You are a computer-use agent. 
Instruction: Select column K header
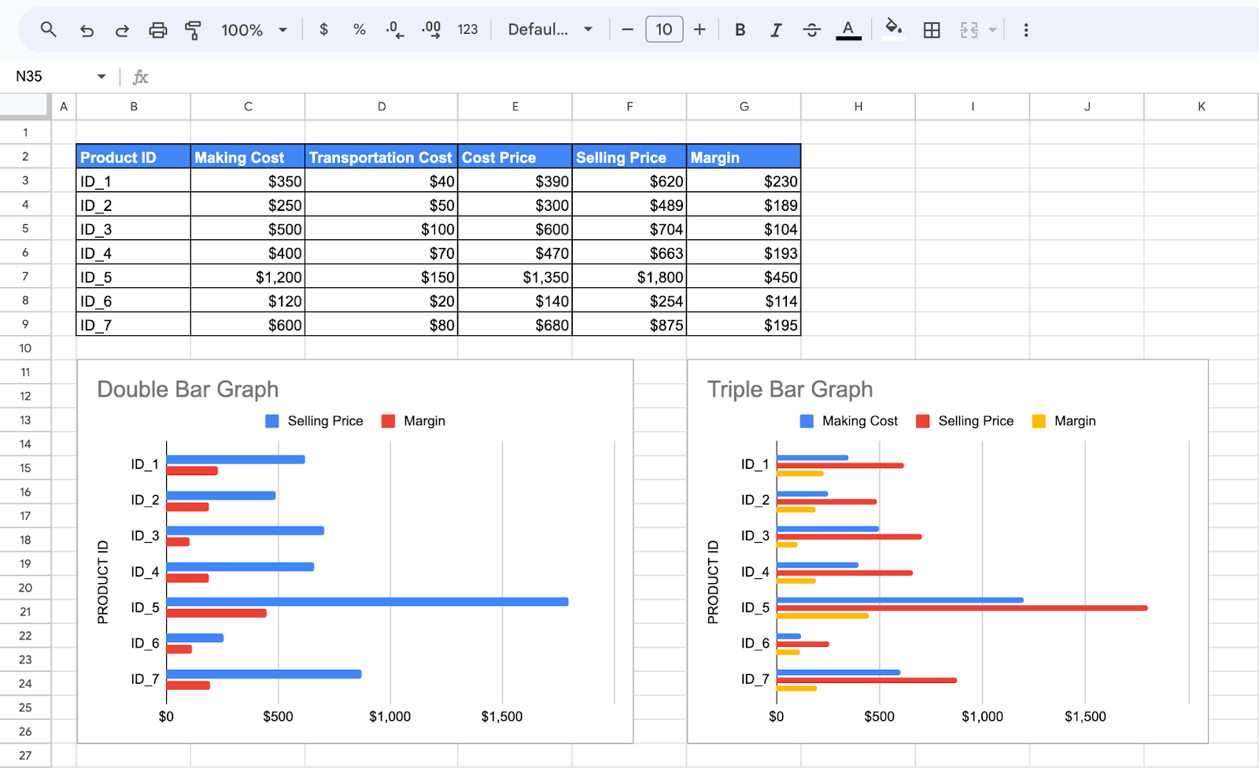pos(1201,106)
